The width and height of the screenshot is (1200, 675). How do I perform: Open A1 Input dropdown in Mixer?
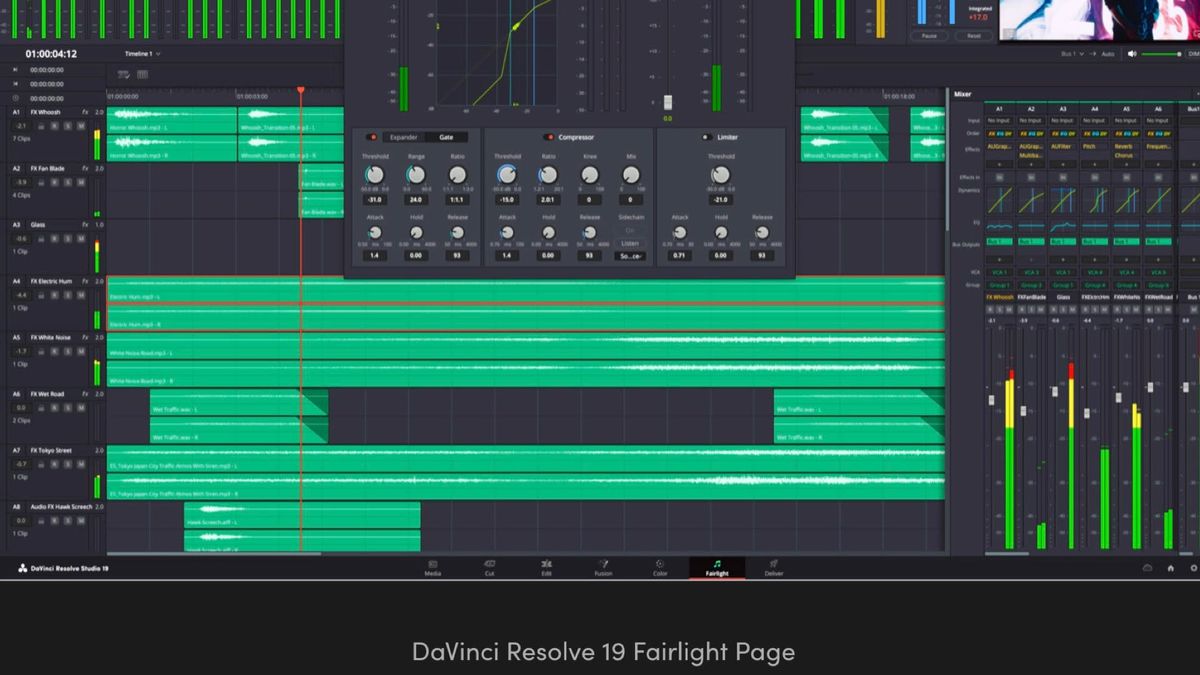[x=999, y=120]
